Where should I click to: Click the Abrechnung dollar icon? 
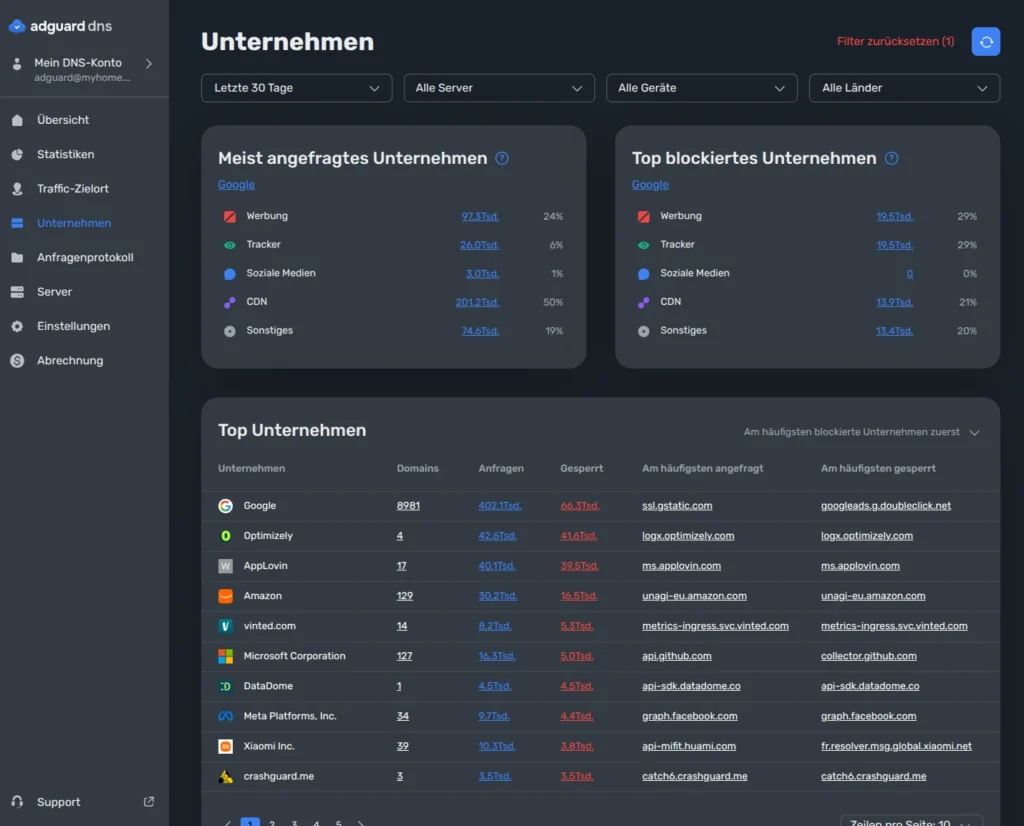[x=18, y=360]
